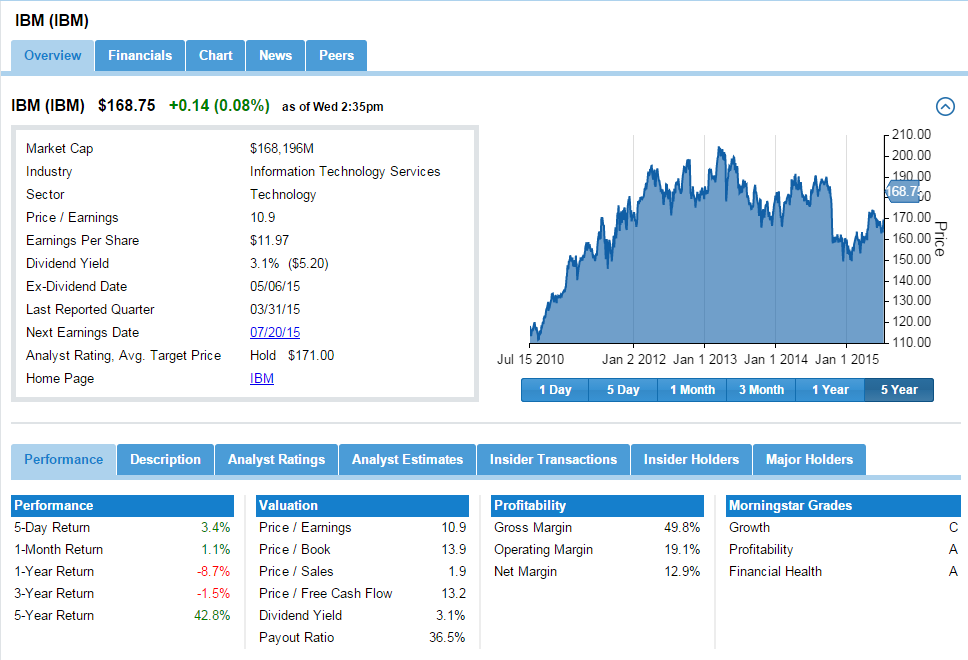Click the Valuation section header
This screenshot has height=660, width=968.
[x=362, y=506]
